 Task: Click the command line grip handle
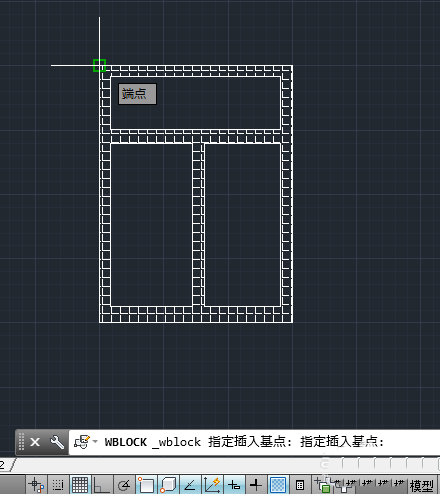(21, 442)
